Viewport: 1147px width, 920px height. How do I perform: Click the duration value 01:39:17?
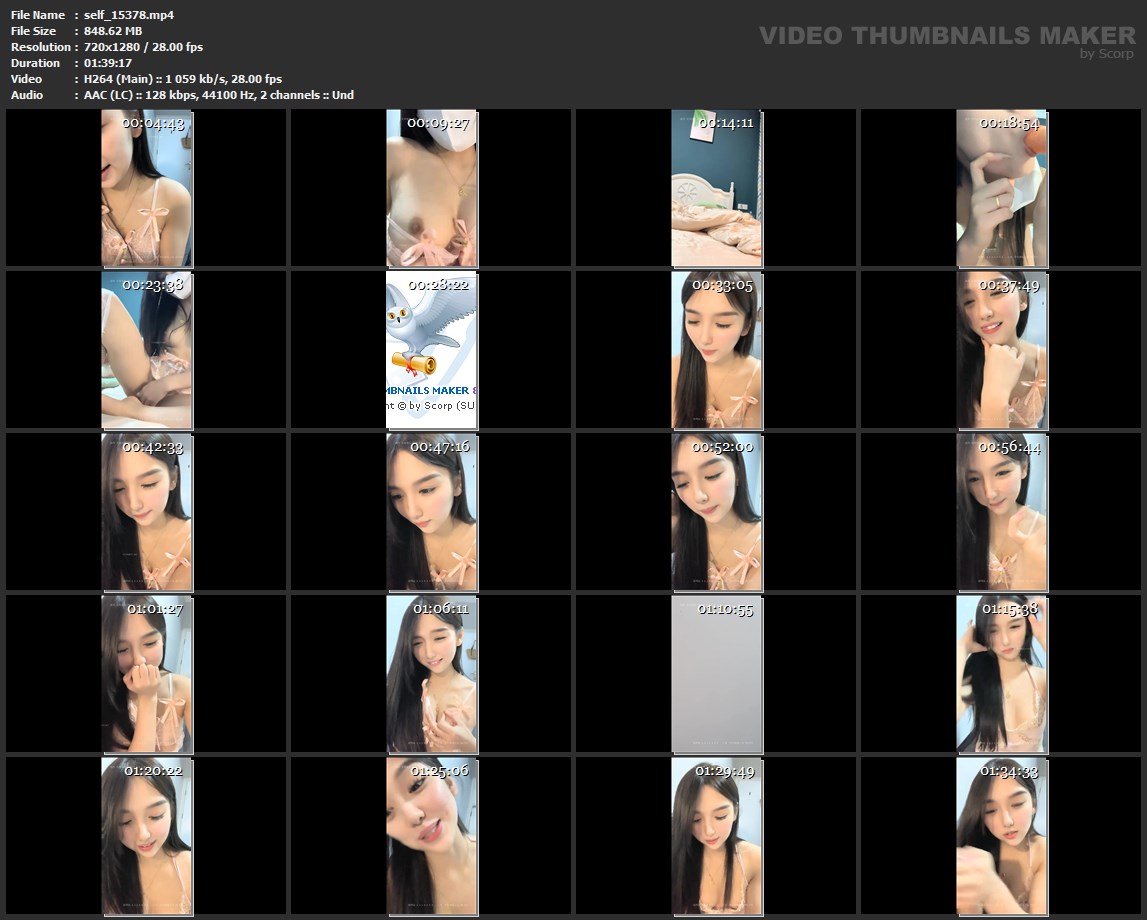108,63
